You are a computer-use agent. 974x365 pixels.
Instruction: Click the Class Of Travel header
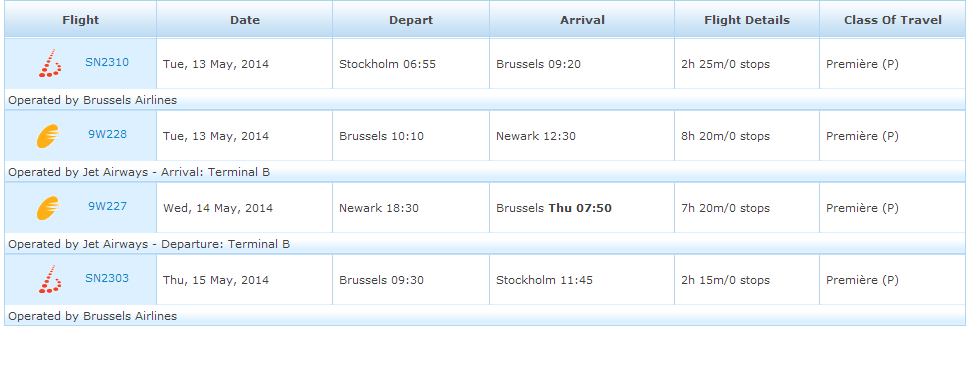[x=893, y=19]
